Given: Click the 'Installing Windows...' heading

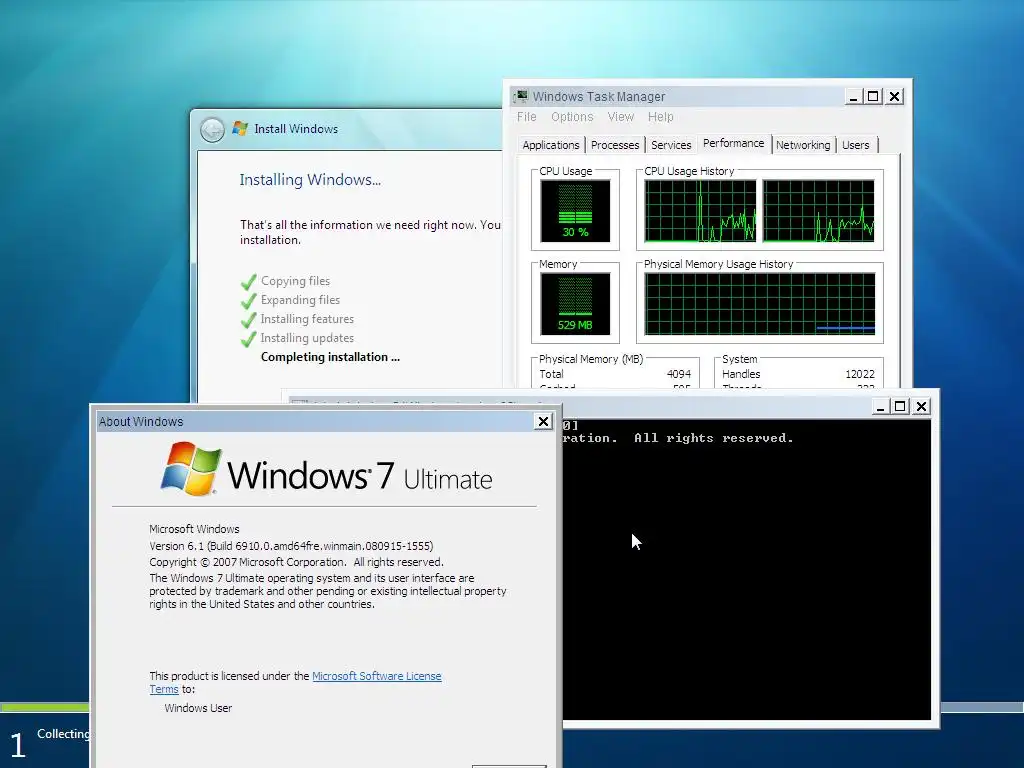Looking at the screenshot, I should point(310,180).
